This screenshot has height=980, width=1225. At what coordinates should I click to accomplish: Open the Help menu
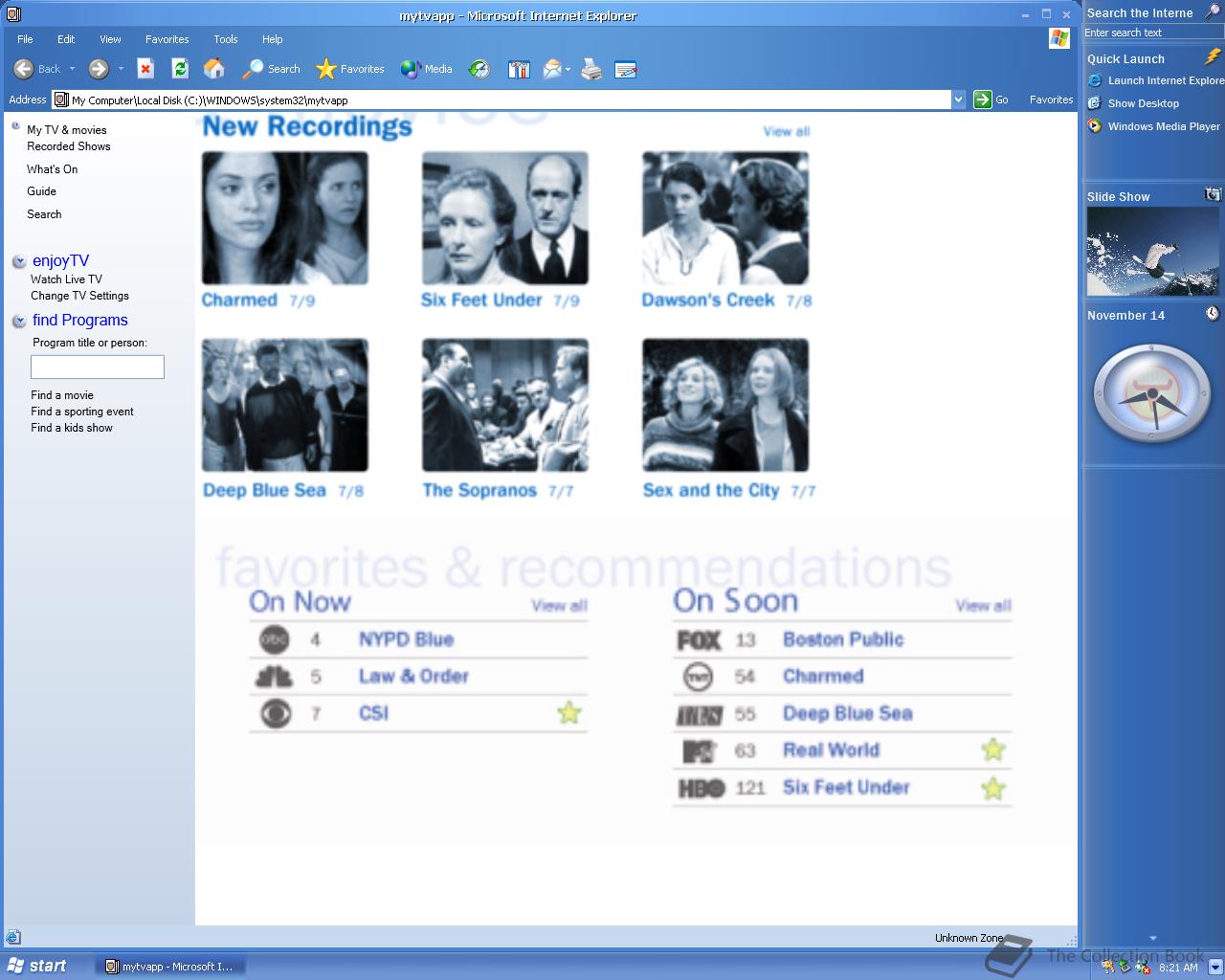point(273,39)
